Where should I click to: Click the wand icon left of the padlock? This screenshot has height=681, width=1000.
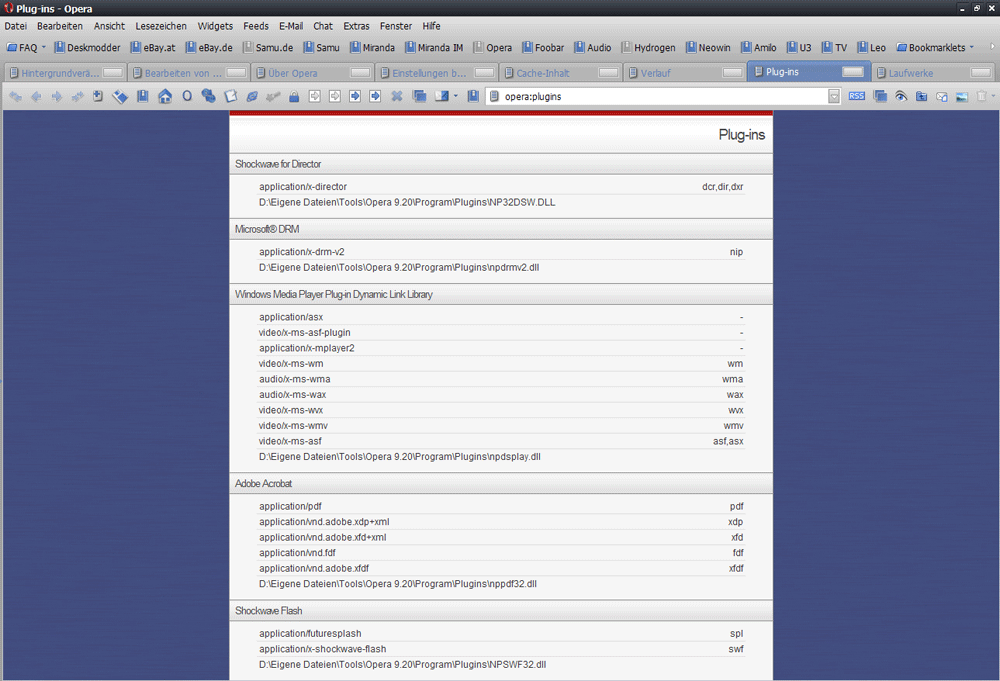point(273,96)
